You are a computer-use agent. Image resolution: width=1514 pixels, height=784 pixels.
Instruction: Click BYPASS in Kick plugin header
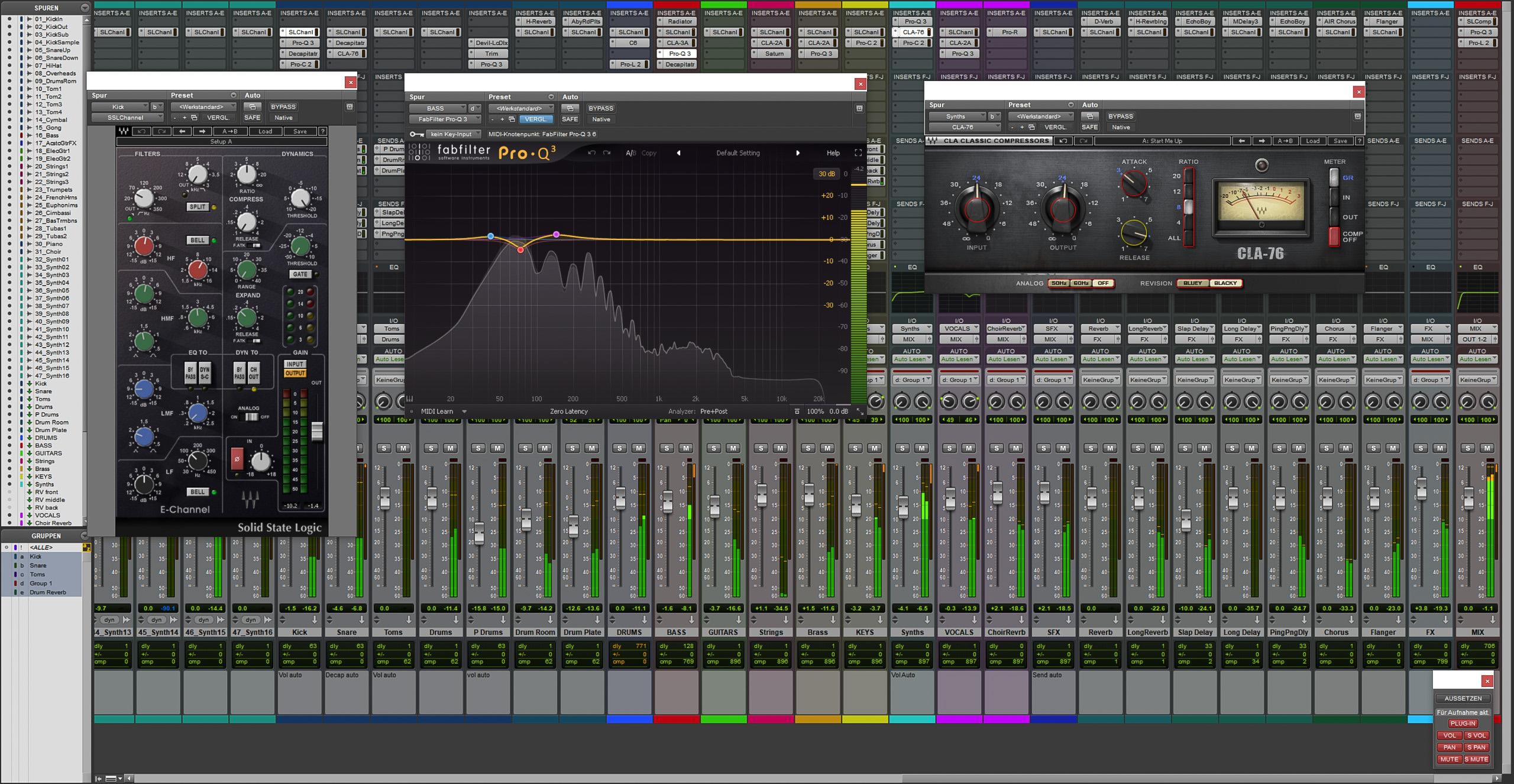[283, 107]
